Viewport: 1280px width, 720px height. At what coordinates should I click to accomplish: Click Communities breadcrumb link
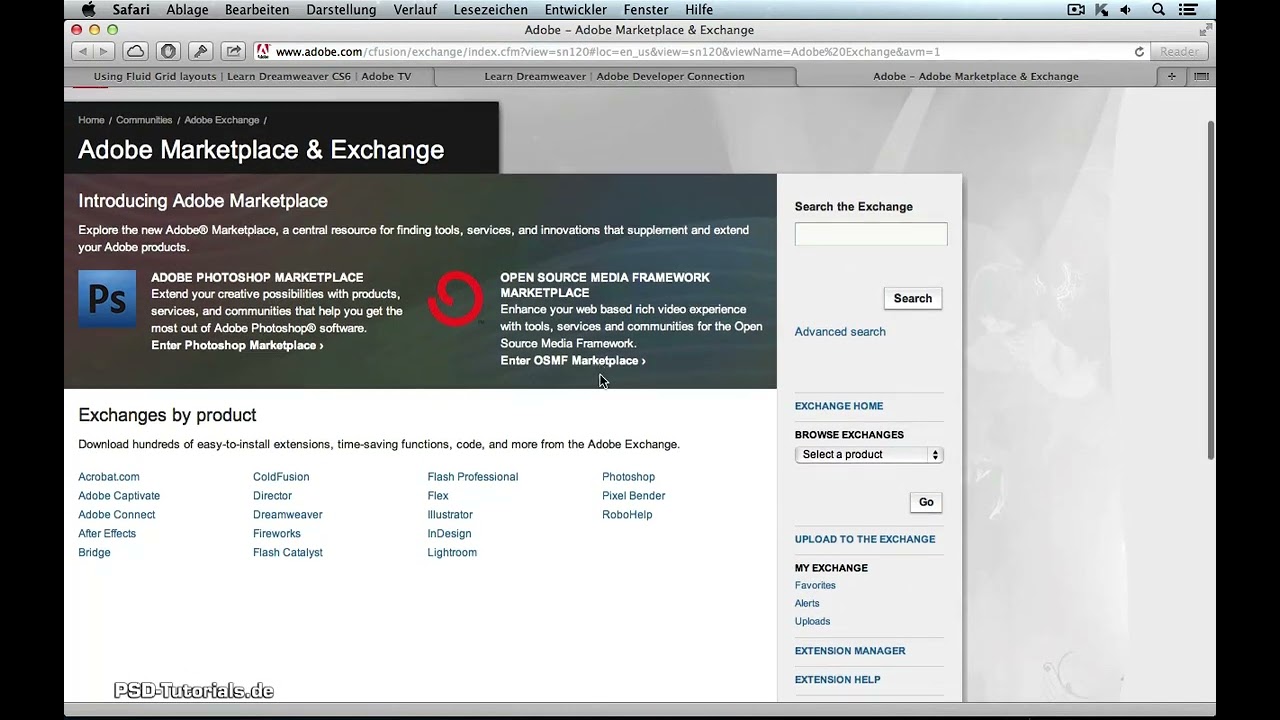[144, 120]
